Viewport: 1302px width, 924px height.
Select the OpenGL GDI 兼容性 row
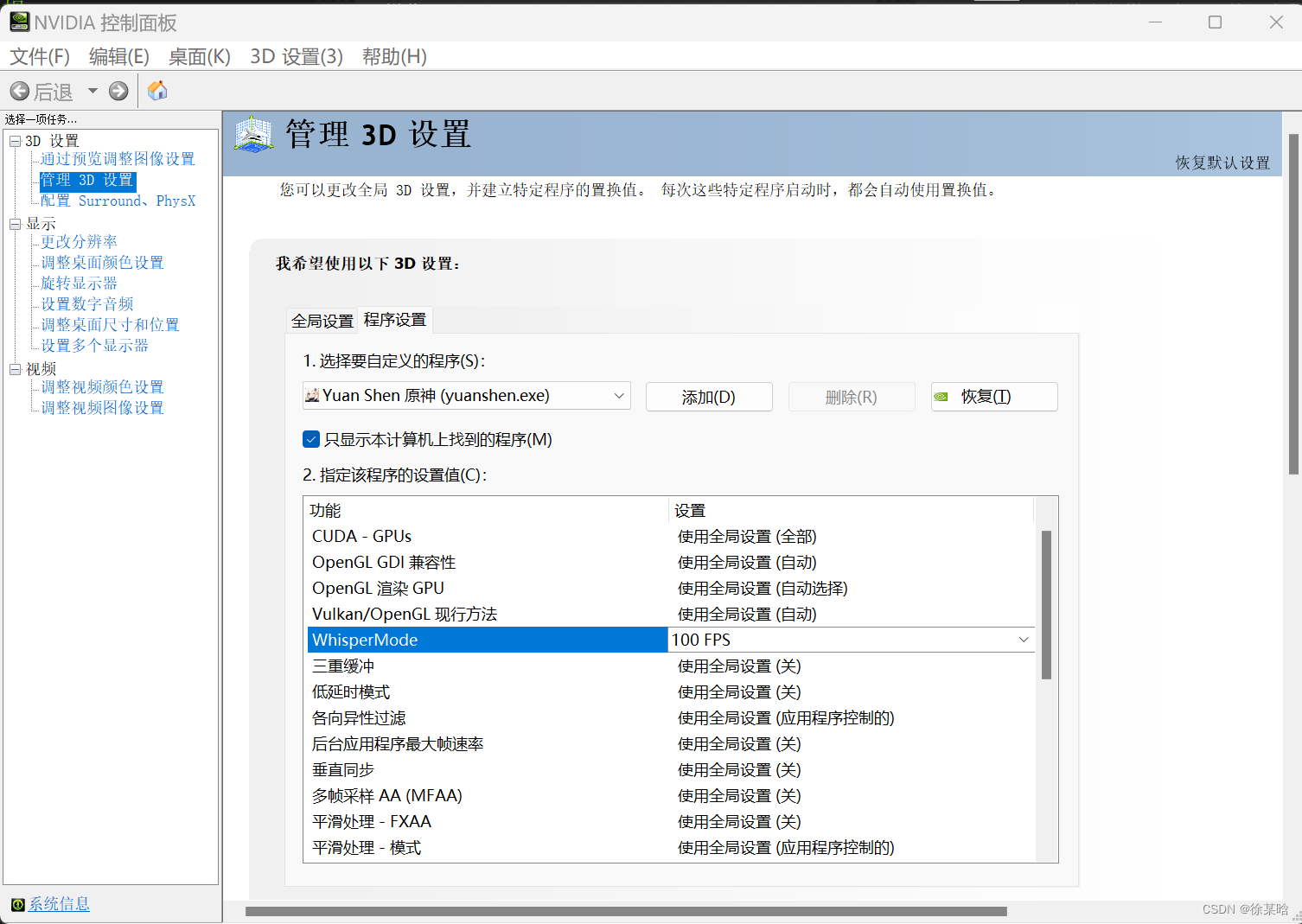(671, 563)
